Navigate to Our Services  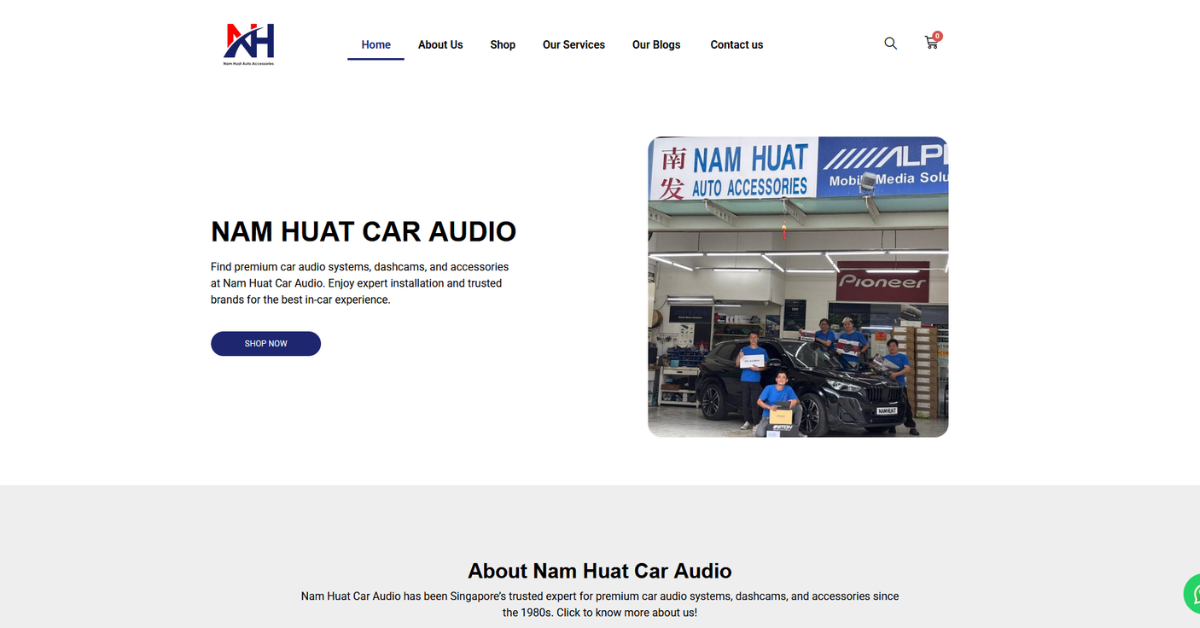(x=574, y=45)
